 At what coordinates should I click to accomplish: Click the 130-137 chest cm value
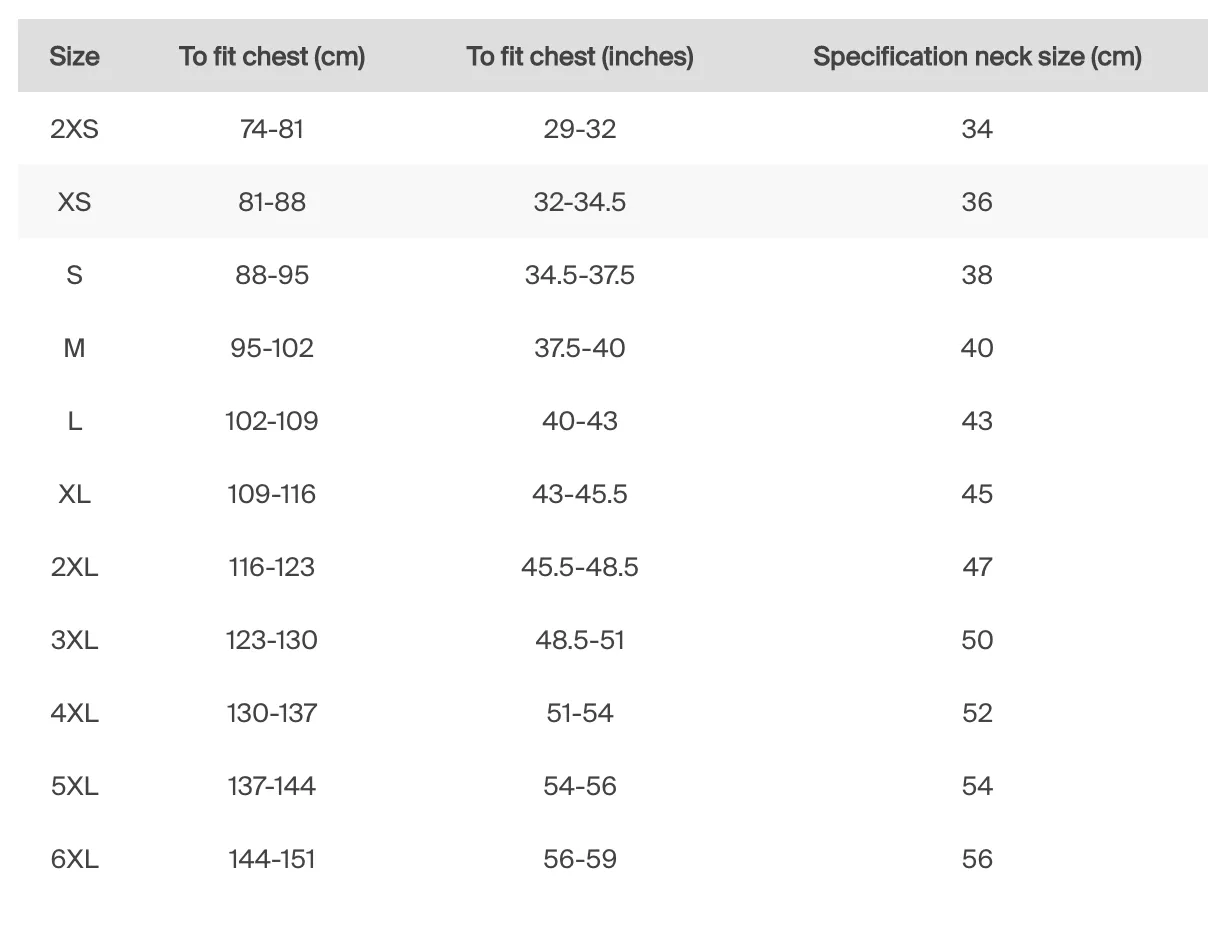point(272,713)
